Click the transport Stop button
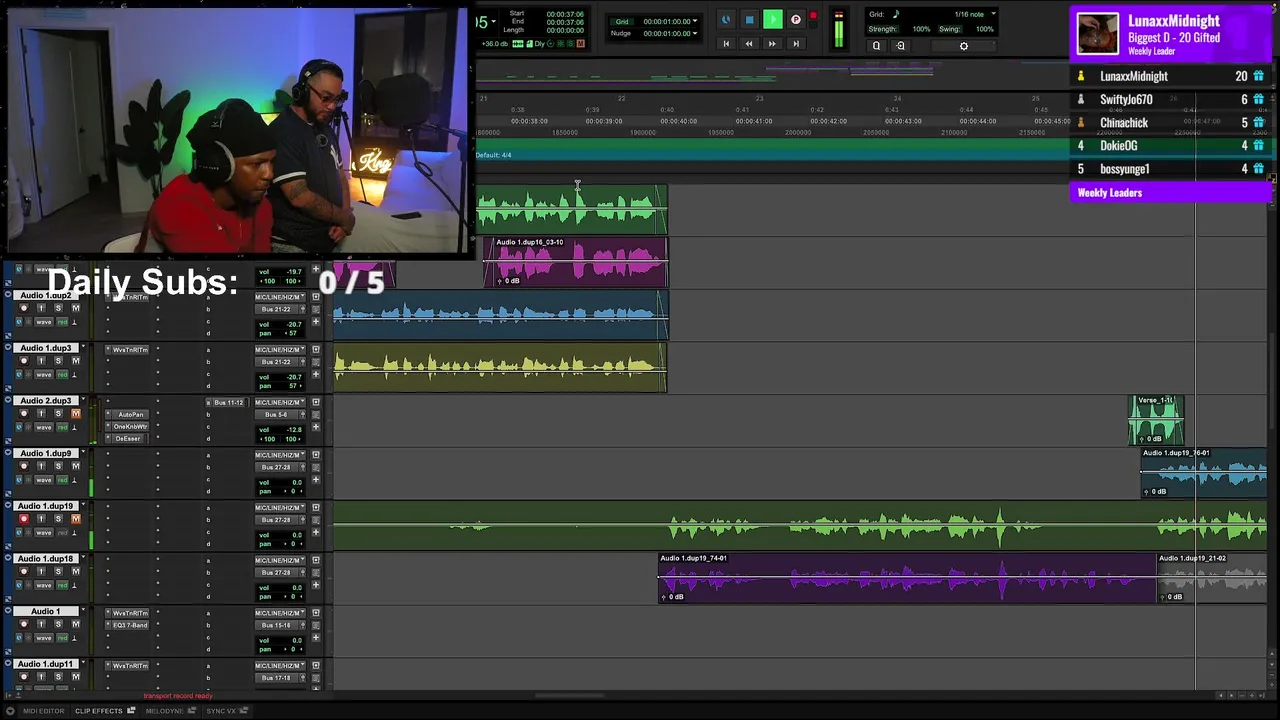Image resolution: width=1280 pixels, height=720 pixels. coord(749,19)
